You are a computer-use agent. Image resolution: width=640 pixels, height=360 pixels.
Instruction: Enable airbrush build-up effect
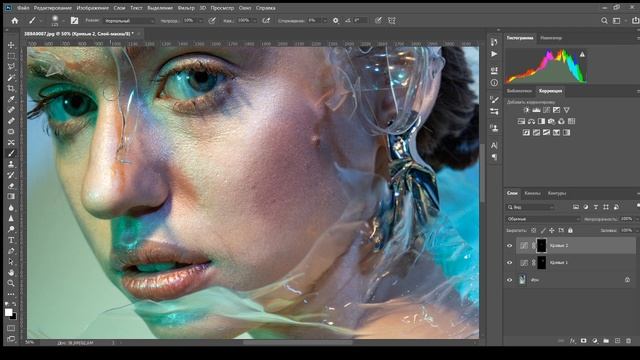pos(266,20)
